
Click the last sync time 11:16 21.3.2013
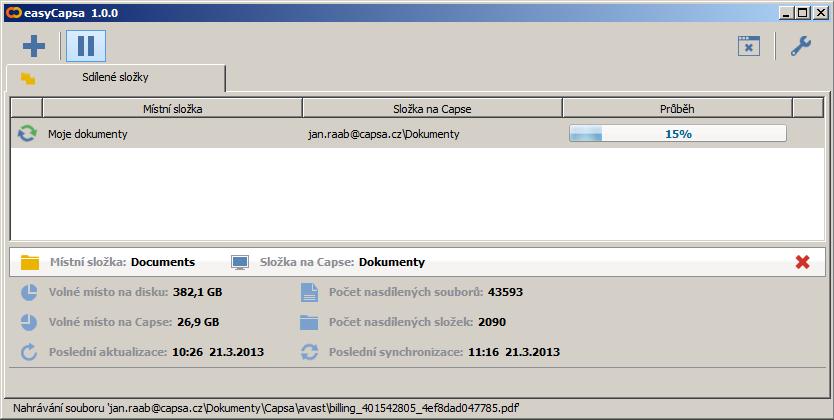click(x=514, y=351)
